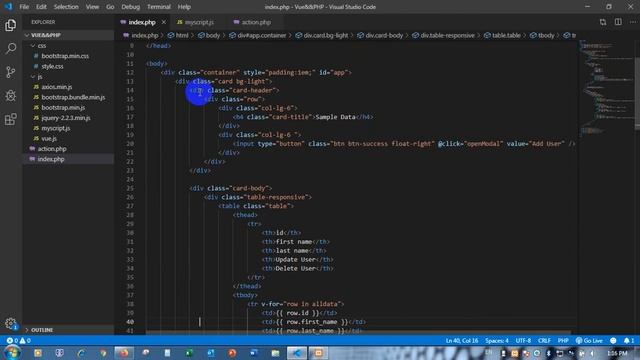Open vue.js in Explorer
The height and width of the screenshot is (360, 640).
[49, 138]
